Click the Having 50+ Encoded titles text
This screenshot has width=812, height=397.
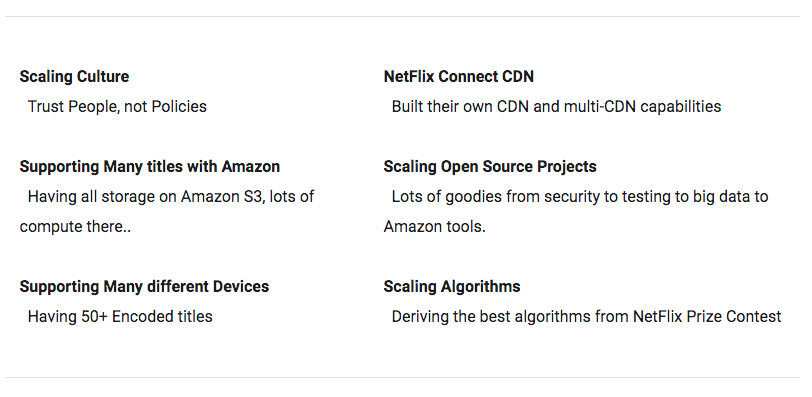pos(120,316)
